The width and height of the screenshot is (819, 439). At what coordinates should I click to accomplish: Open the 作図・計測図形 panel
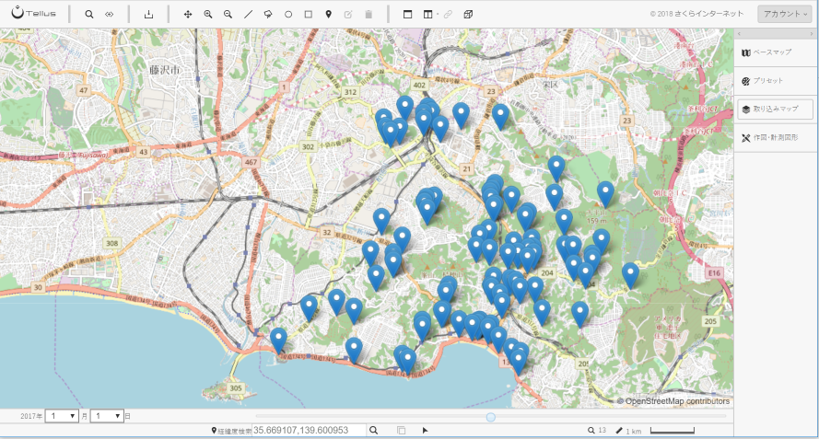point(774,138)
